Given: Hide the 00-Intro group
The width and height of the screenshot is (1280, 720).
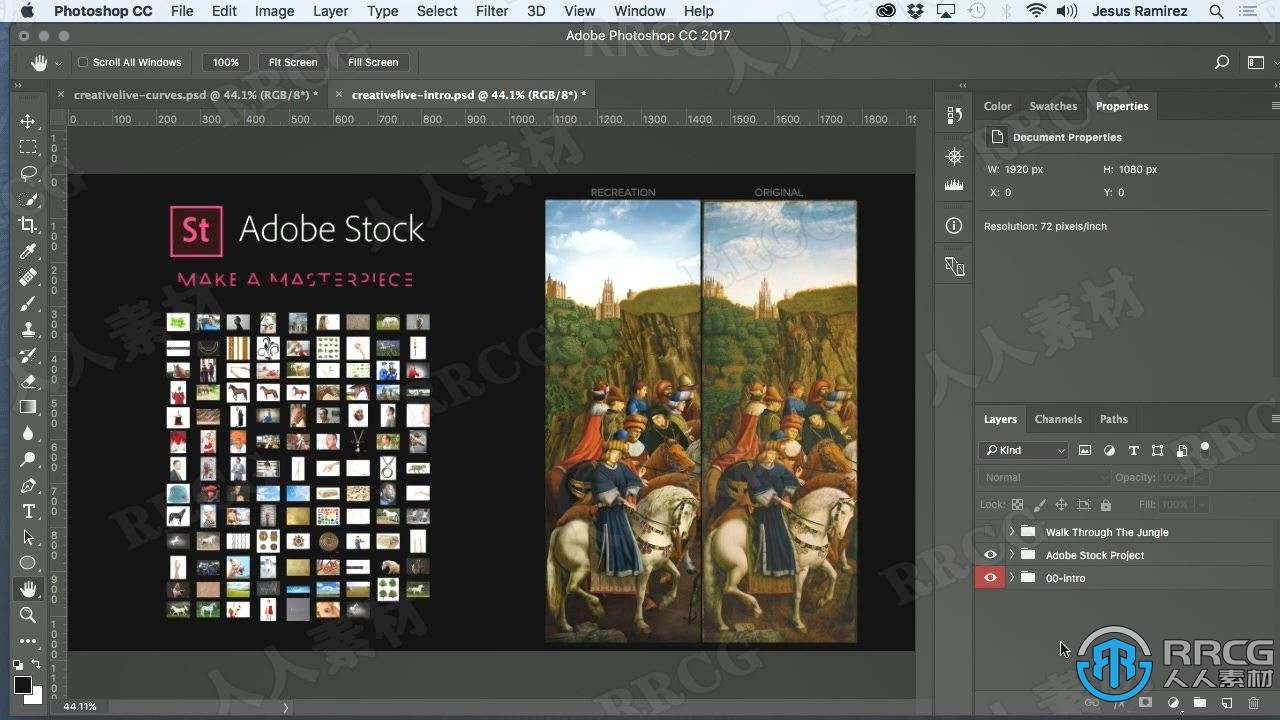Looking at the screenshot, I should point(990,578).
